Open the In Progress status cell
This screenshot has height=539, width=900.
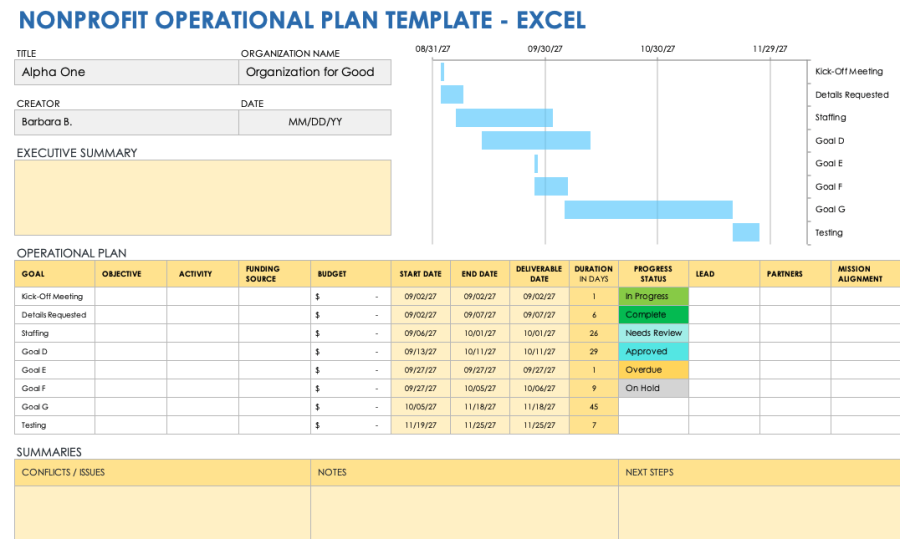[653, 296]
